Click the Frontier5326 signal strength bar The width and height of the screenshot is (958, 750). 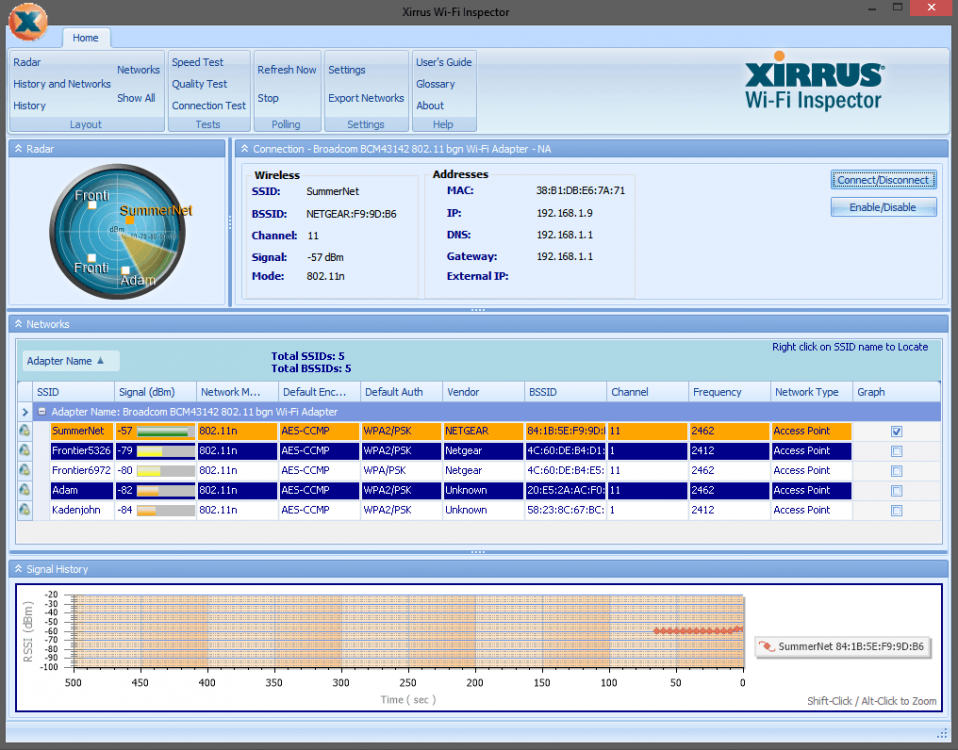coord(165,451)
